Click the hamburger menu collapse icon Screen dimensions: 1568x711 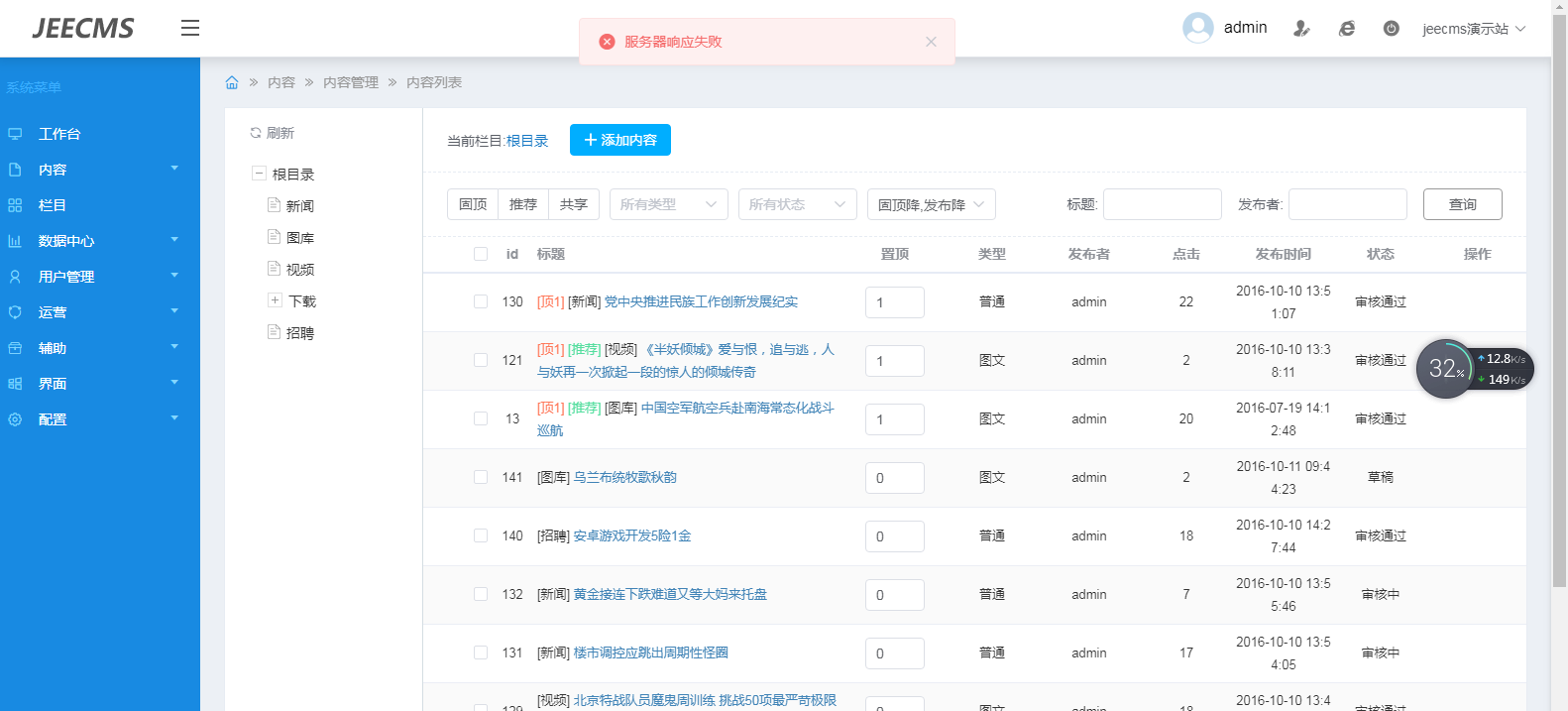pos(190,28)
